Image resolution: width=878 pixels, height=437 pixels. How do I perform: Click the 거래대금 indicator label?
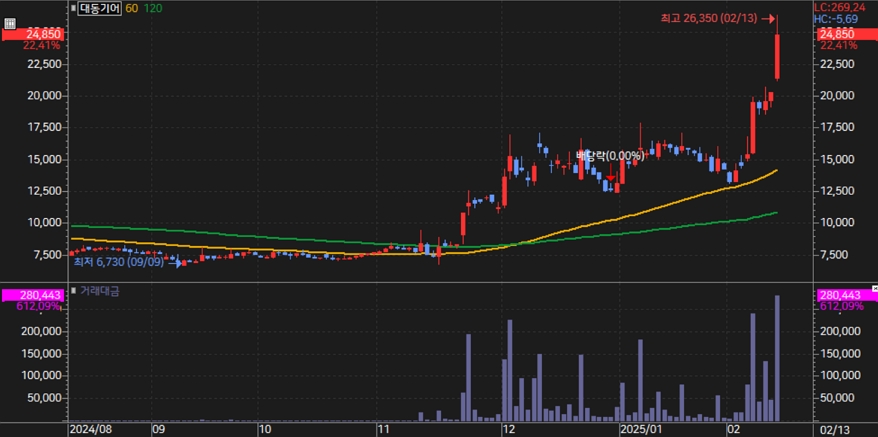[x=99, y=290]
